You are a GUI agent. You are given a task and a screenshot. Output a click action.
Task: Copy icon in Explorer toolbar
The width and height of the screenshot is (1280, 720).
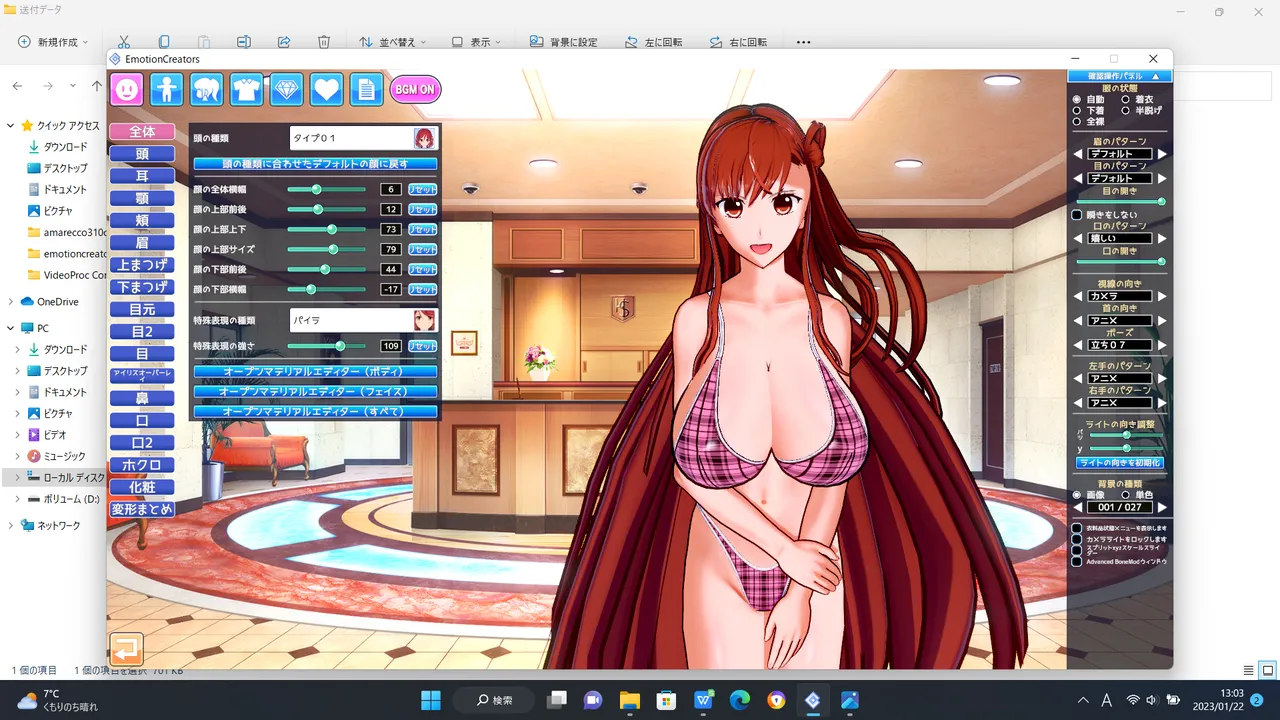pos(164,42)
